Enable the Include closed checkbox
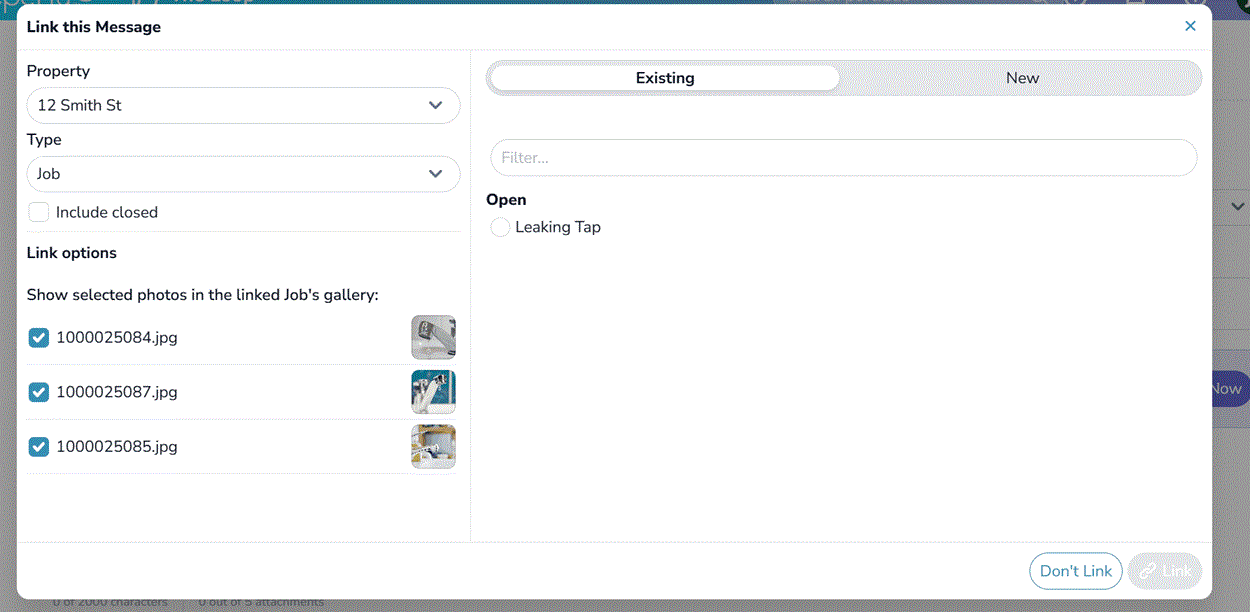The image size is (1250, 612). click(38, 212)
